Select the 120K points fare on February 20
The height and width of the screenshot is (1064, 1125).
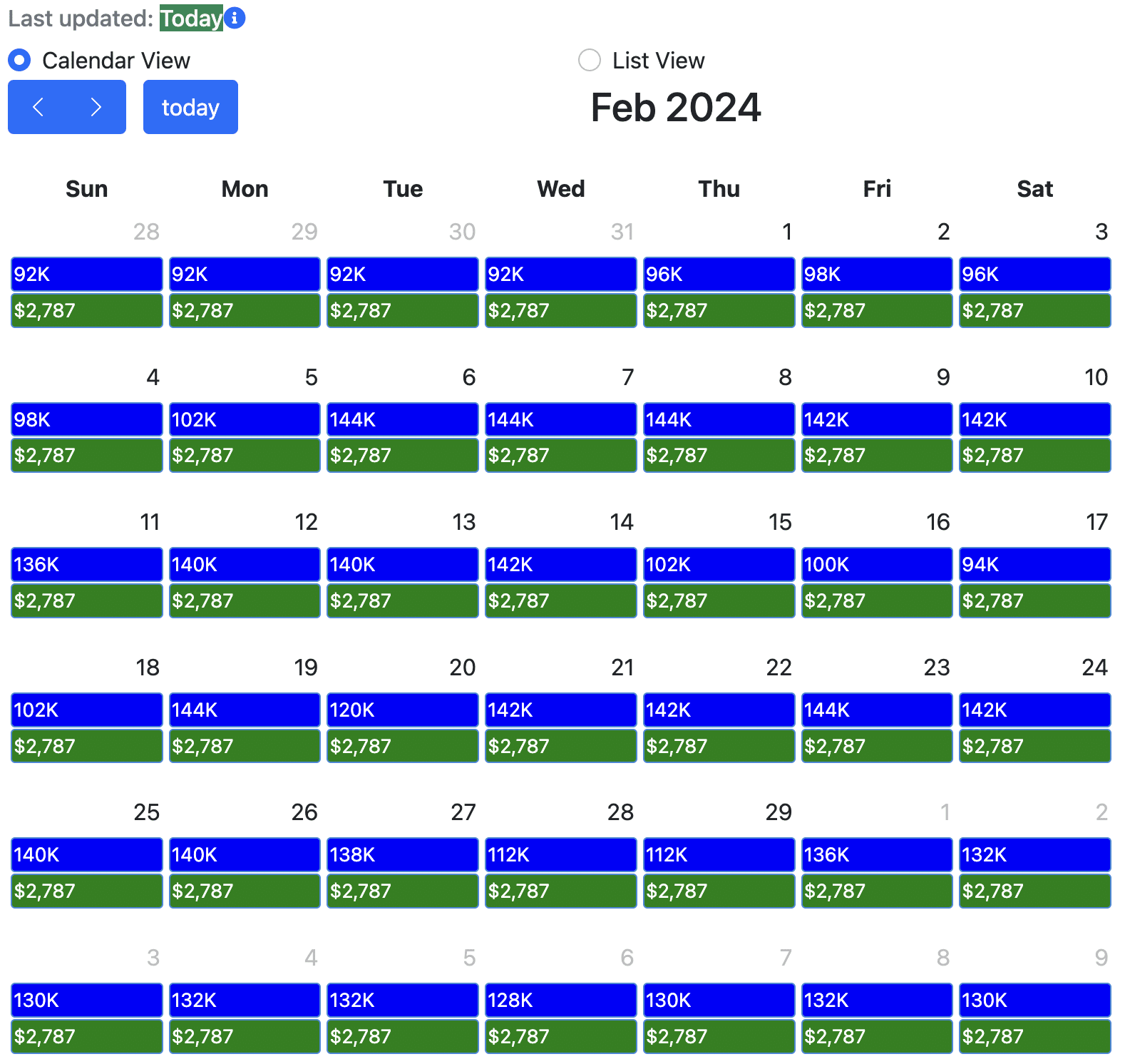[403, 710]
